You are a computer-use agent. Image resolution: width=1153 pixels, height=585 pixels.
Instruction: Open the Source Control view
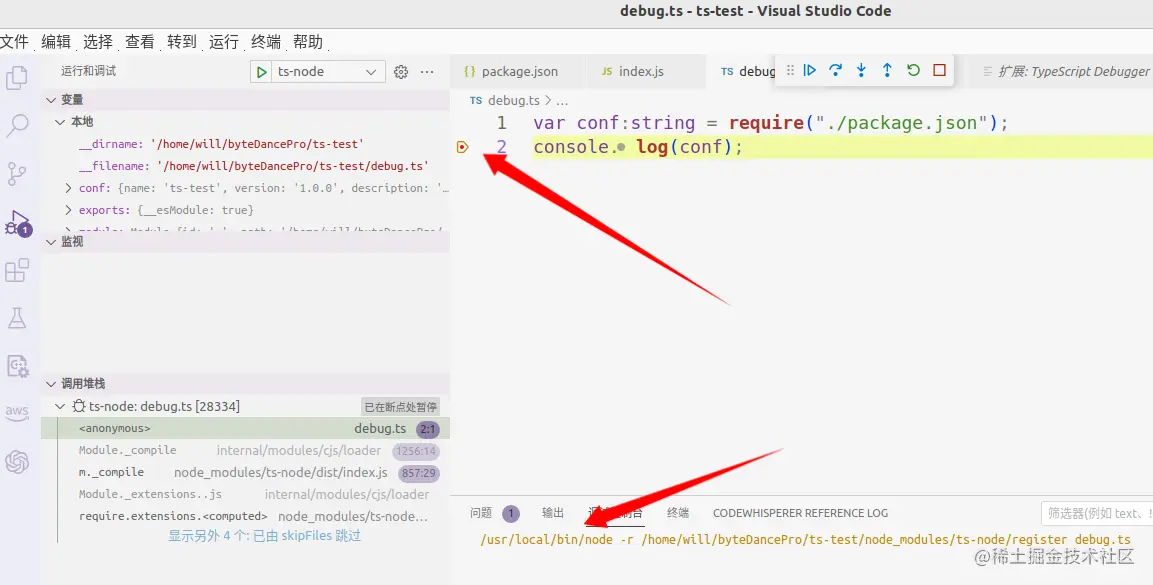click(x=17, y=173)
